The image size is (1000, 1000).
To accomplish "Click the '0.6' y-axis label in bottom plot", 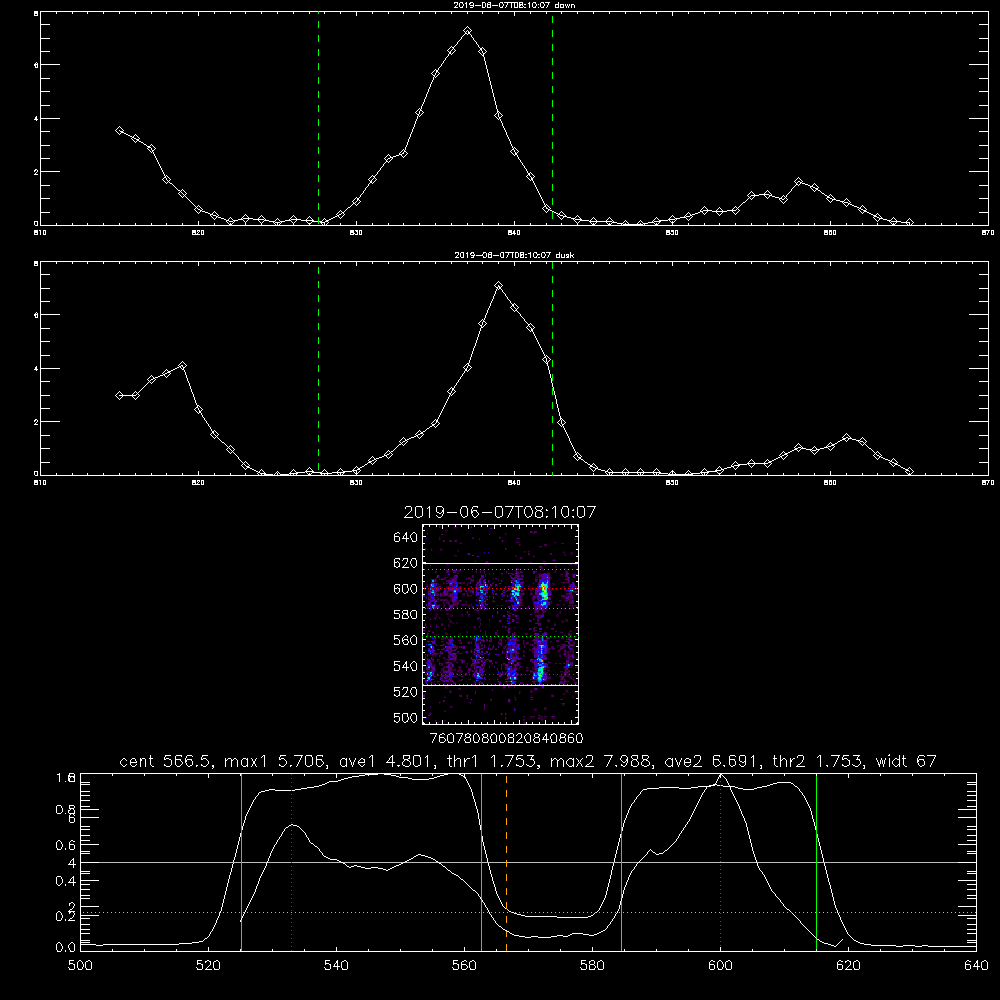I will pos(66,845).
